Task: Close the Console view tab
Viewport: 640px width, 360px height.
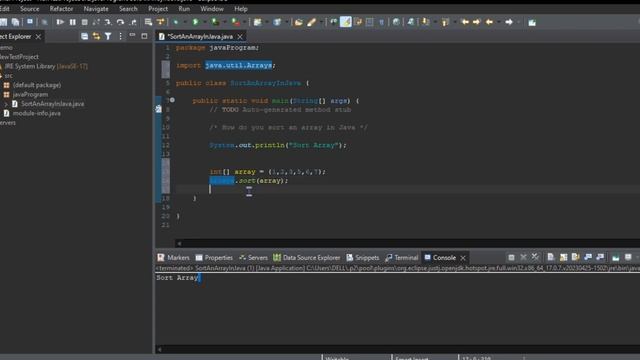Action: click(463, 258)
